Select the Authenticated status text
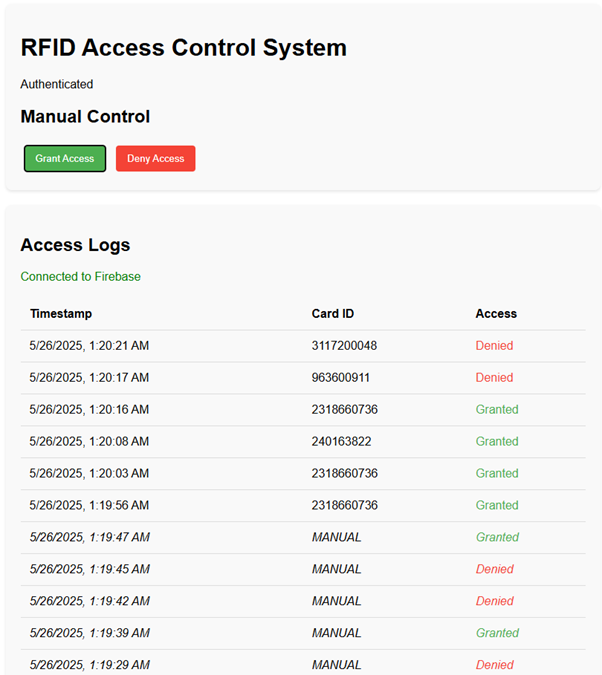Viewport: 602px width, 675px height. pos(57,84)
